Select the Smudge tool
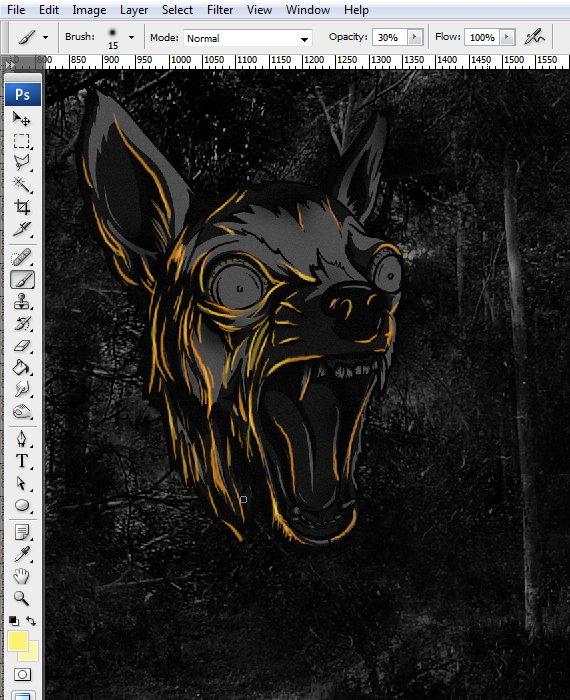Viewport: 570px width, 700px height. pyautogui.click(x=21, y=390)
